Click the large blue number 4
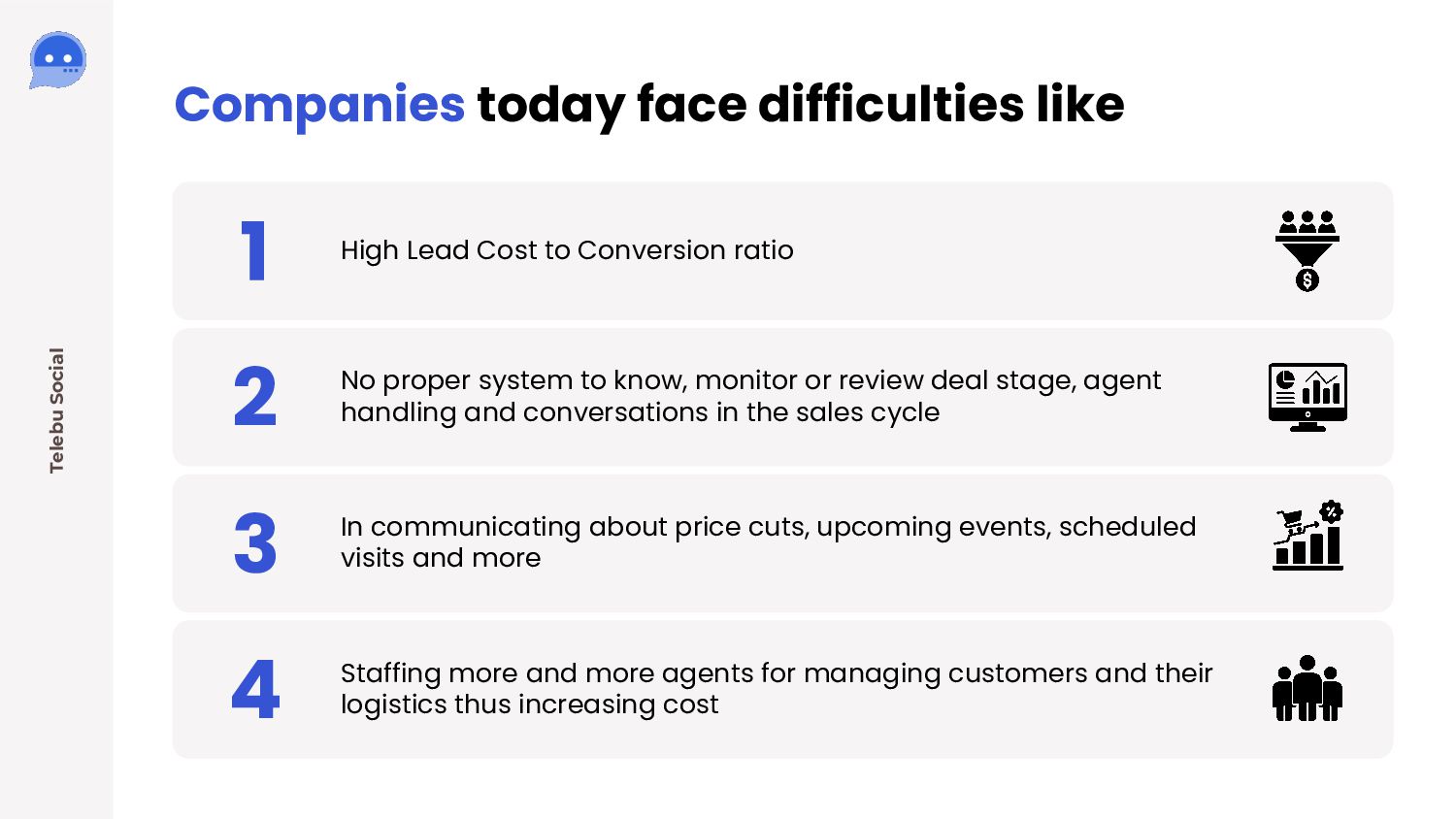 pyautogui.click(x=255, y=690)
